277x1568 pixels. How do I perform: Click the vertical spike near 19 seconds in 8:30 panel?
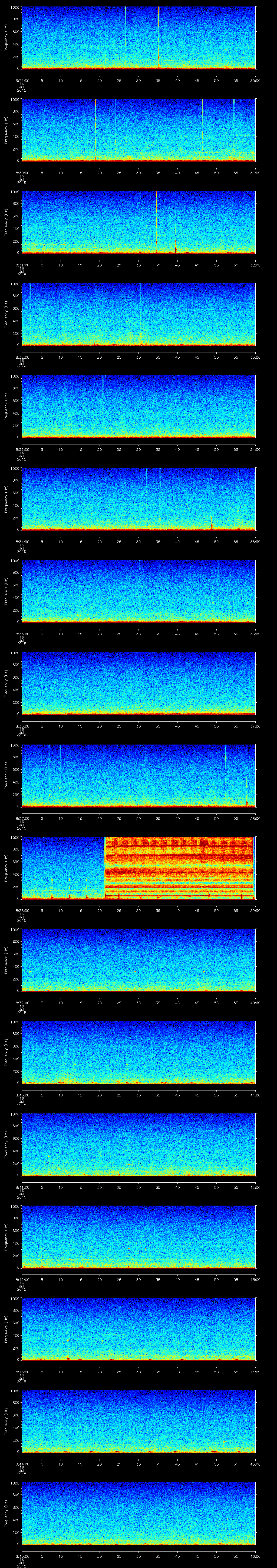(95, 128)
